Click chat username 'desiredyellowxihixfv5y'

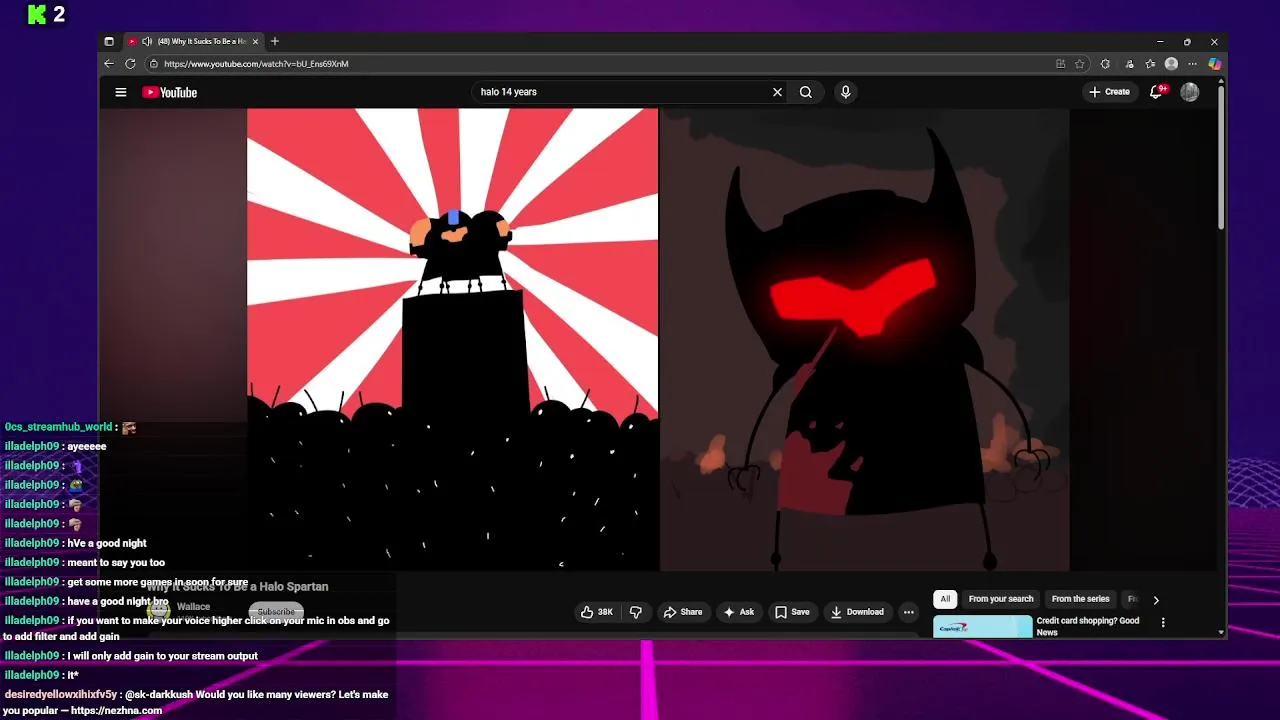pyautogui.click(x=61, y=694)
